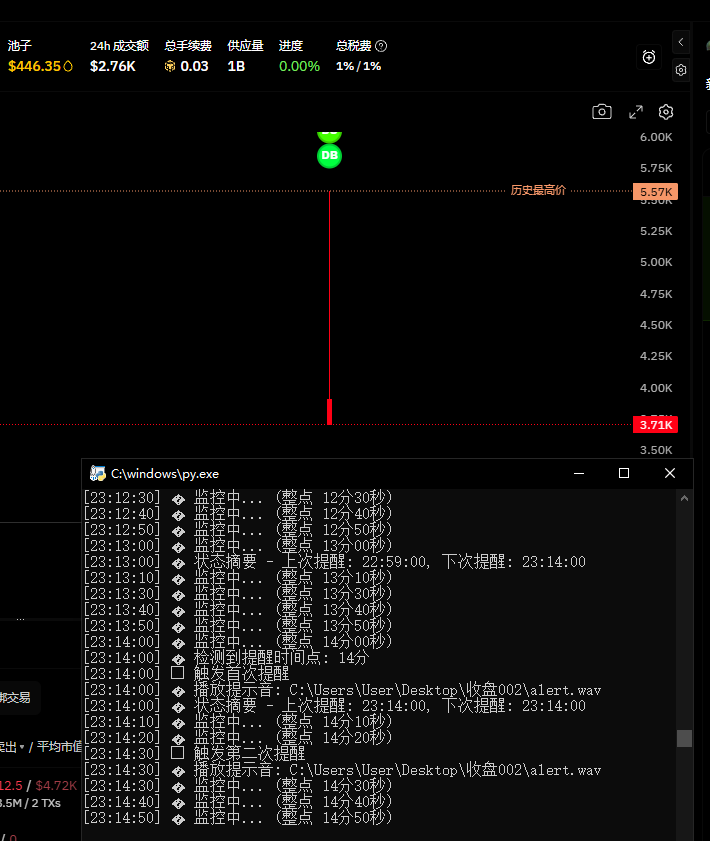Click the py.exe console window icon
The height and width of the screenshot is (841, 710).
coord(98,473)
